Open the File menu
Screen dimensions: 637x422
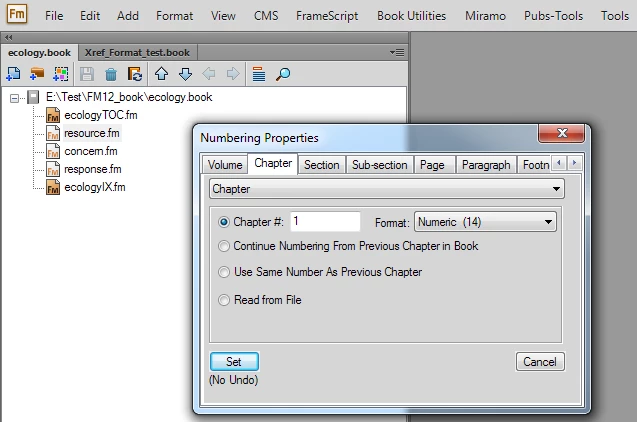pyautogui.click(x=54, y=16)
